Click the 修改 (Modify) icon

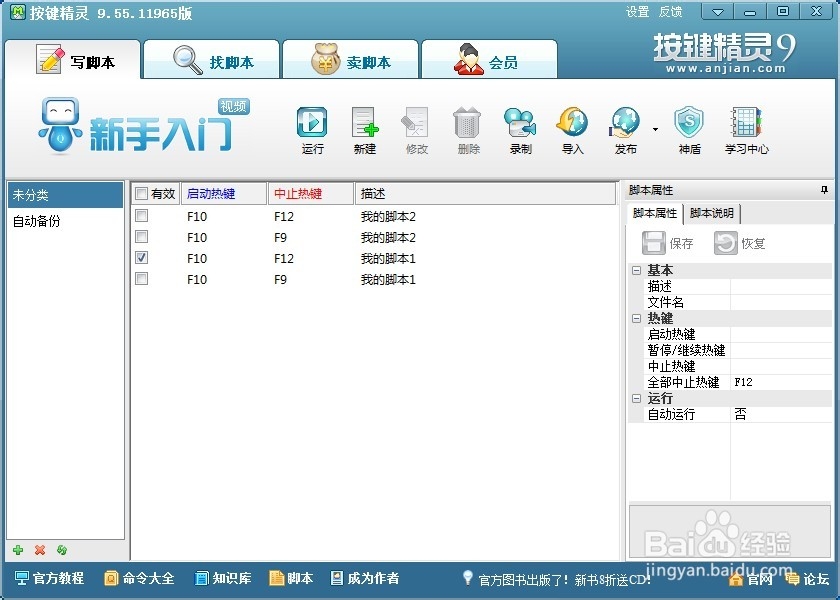coord(416,125)
